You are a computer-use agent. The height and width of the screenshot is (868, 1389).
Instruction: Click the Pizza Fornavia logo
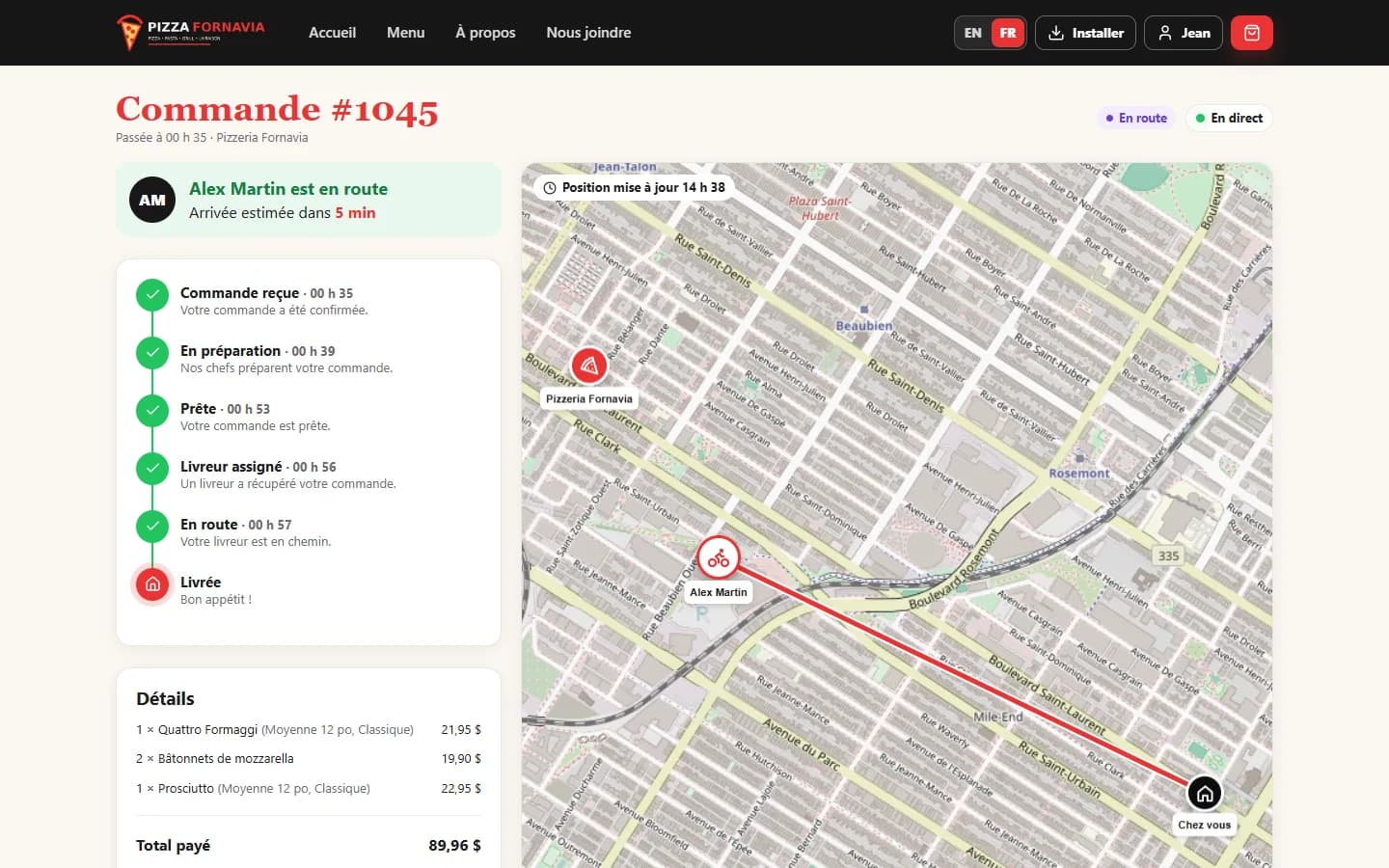click(190, 33)
